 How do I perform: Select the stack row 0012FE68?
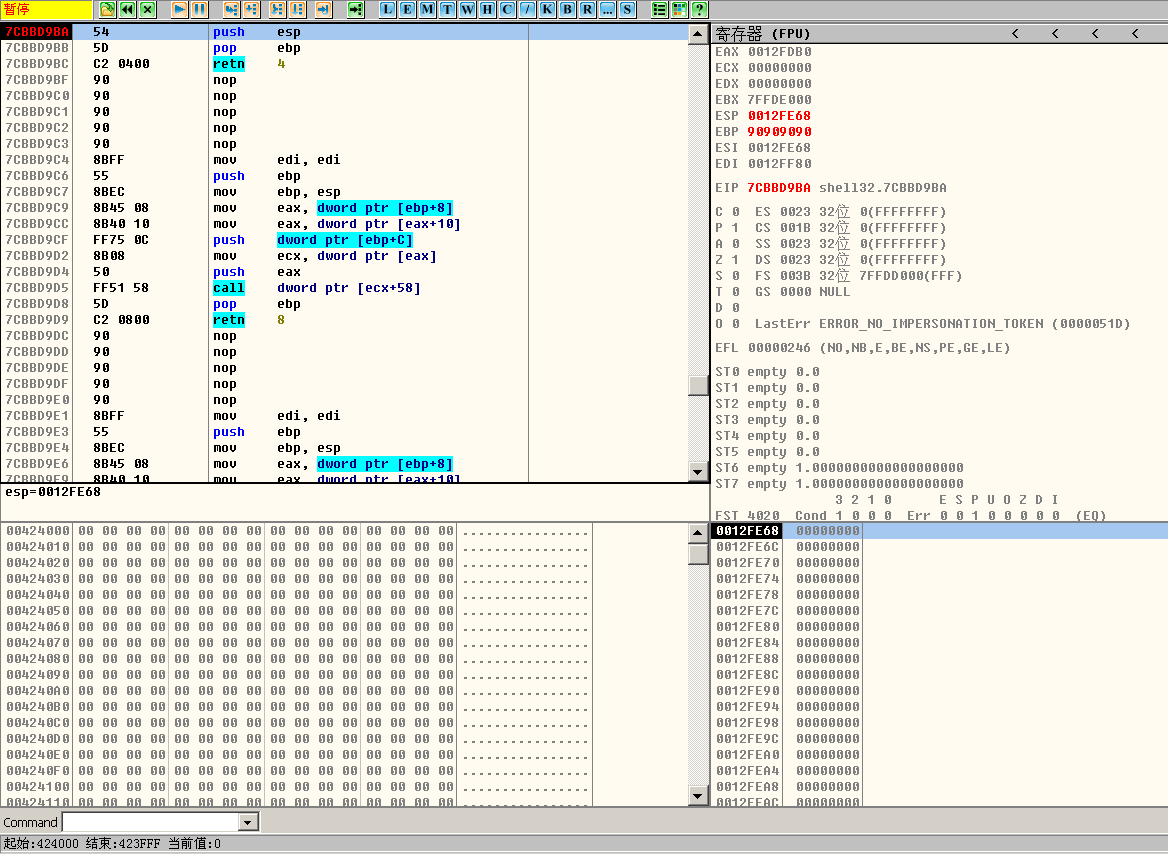click(745, 531)
